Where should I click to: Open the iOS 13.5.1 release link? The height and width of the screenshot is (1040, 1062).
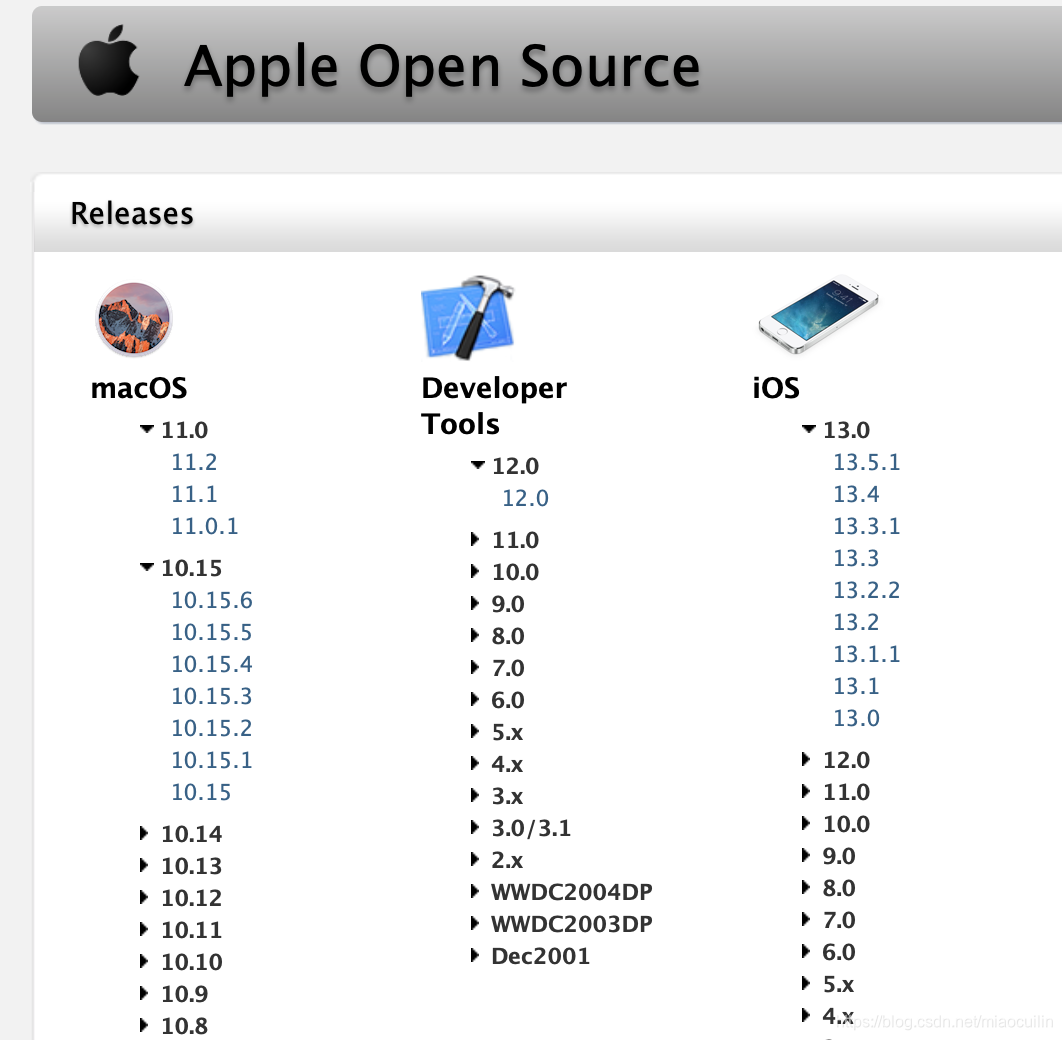point(867,462)
